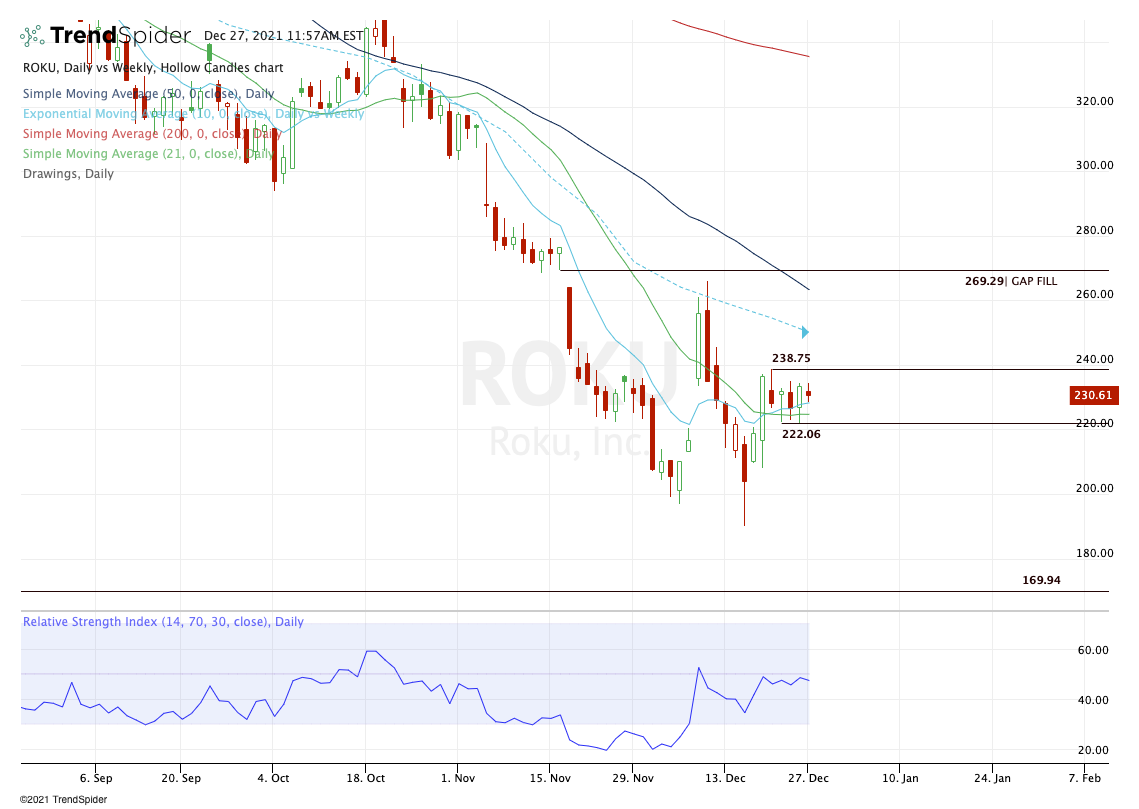The image size is (1139, 809).
Task: Click the Relative Strength Index indicator label
Action: click(x=163, y=622)
